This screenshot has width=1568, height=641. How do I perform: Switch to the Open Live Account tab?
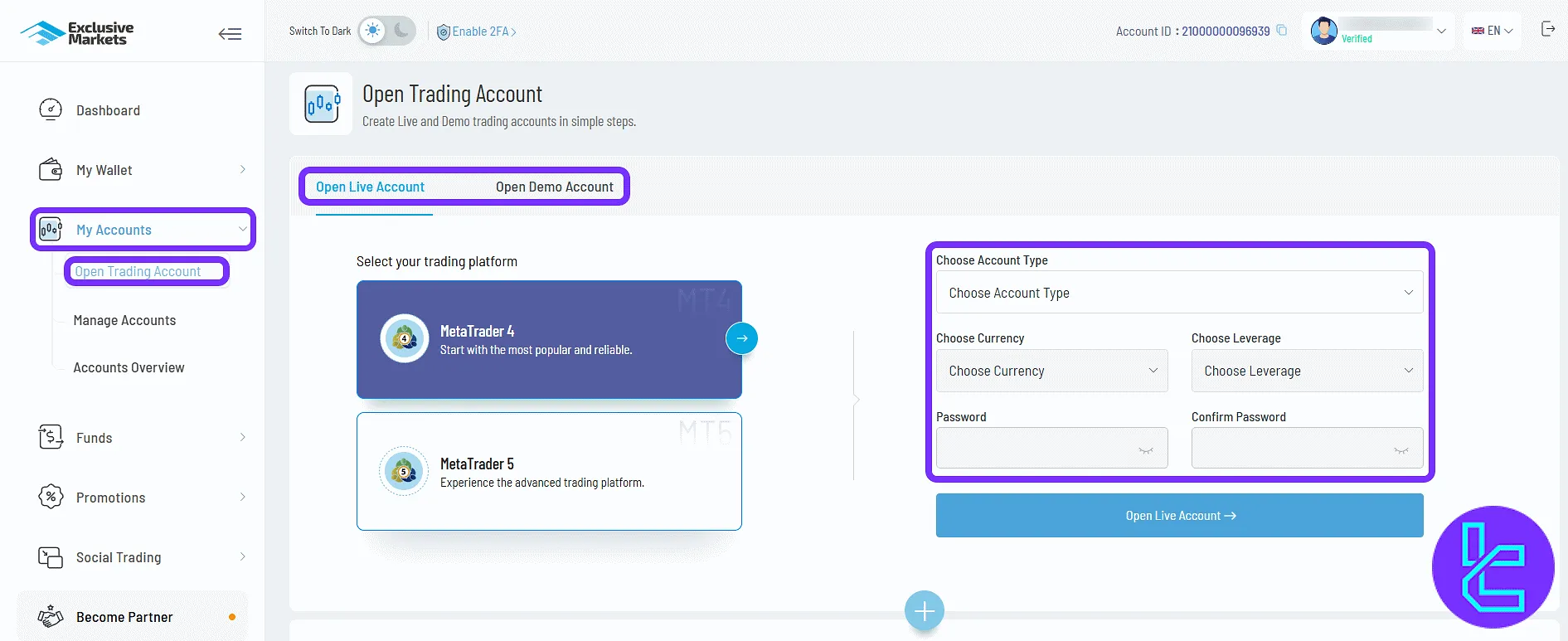[370, 187]
